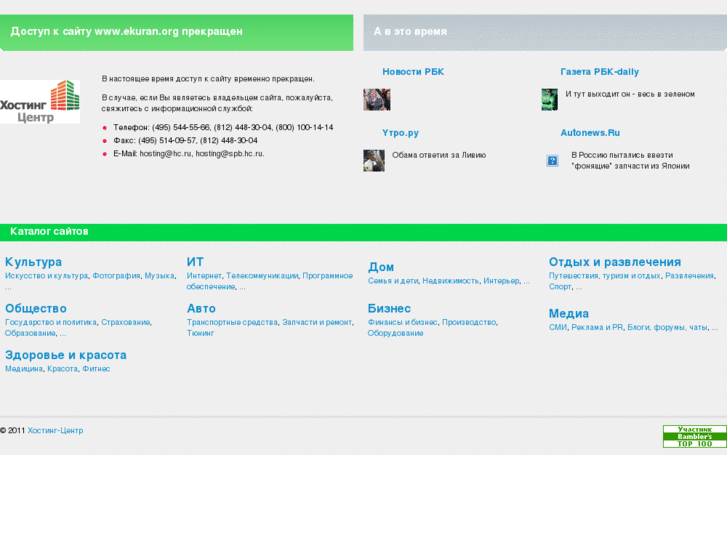Select the Транспортные средства link
The image size is (727, 545).
click(x=232, y=322)
